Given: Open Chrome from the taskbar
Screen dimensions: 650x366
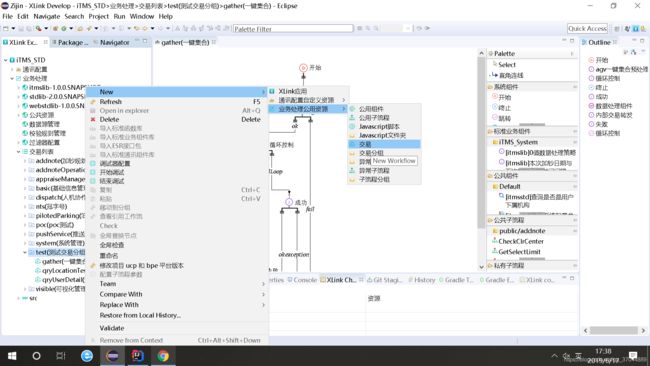Looking at the screenshot, I should tap(163, 356).
